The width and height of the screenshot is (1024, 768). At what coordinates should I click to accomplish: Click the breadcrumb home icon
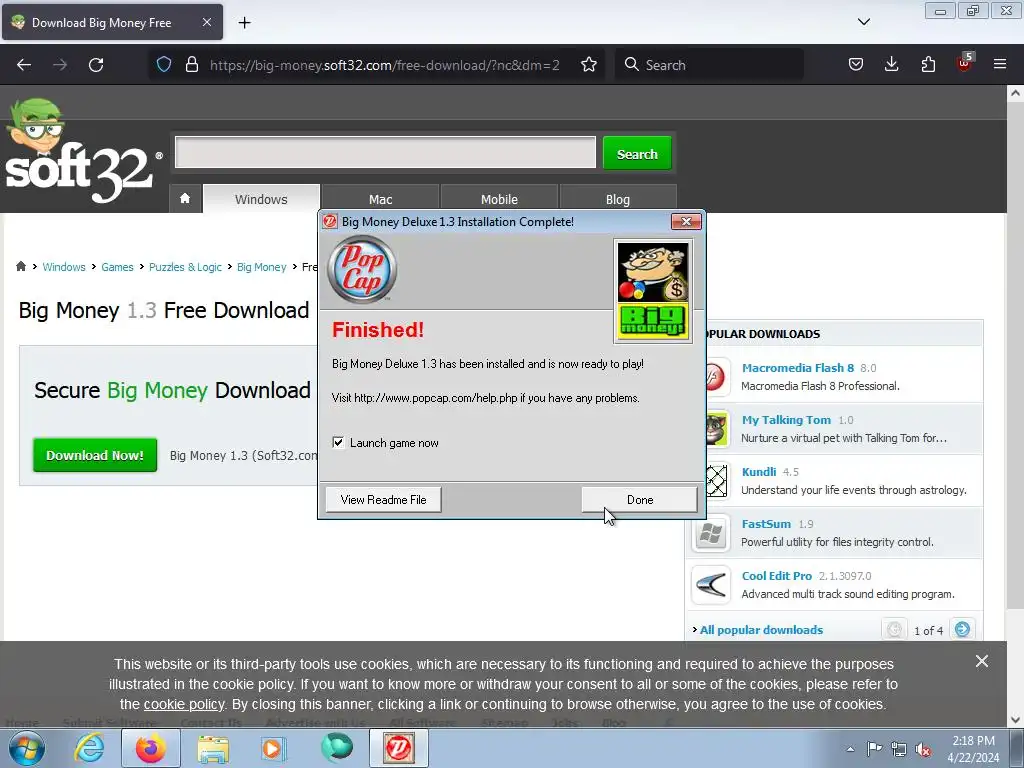pos(21,266)
